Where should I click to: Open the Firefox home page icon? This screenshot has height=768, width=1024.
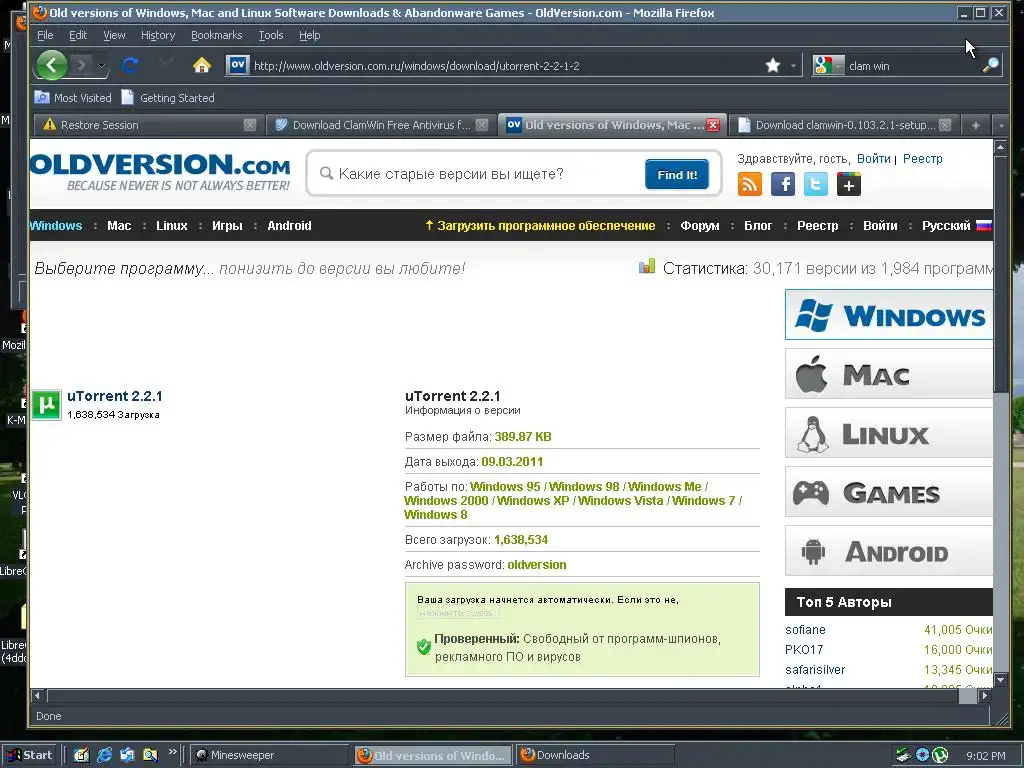click(x=202, y=65)
